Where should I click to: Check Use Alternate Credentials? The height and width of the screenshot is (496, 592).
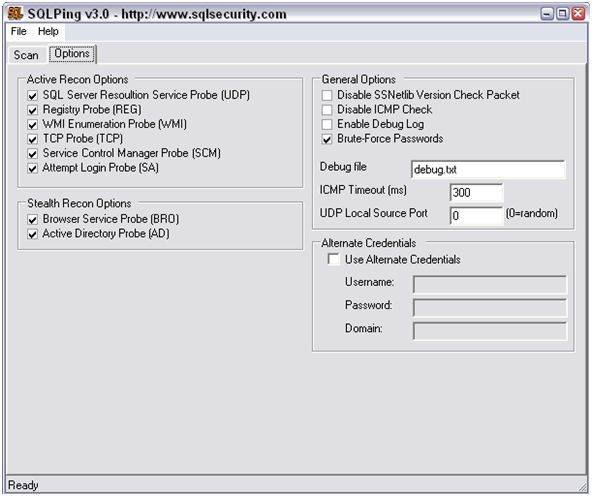(x=333, y=259)
